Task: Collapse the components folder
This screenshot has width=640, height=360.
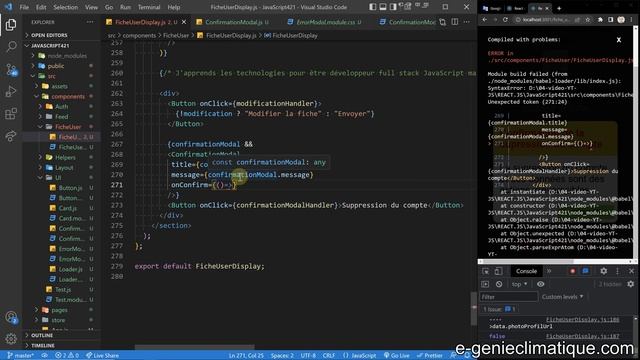Action: pos(61,96)
